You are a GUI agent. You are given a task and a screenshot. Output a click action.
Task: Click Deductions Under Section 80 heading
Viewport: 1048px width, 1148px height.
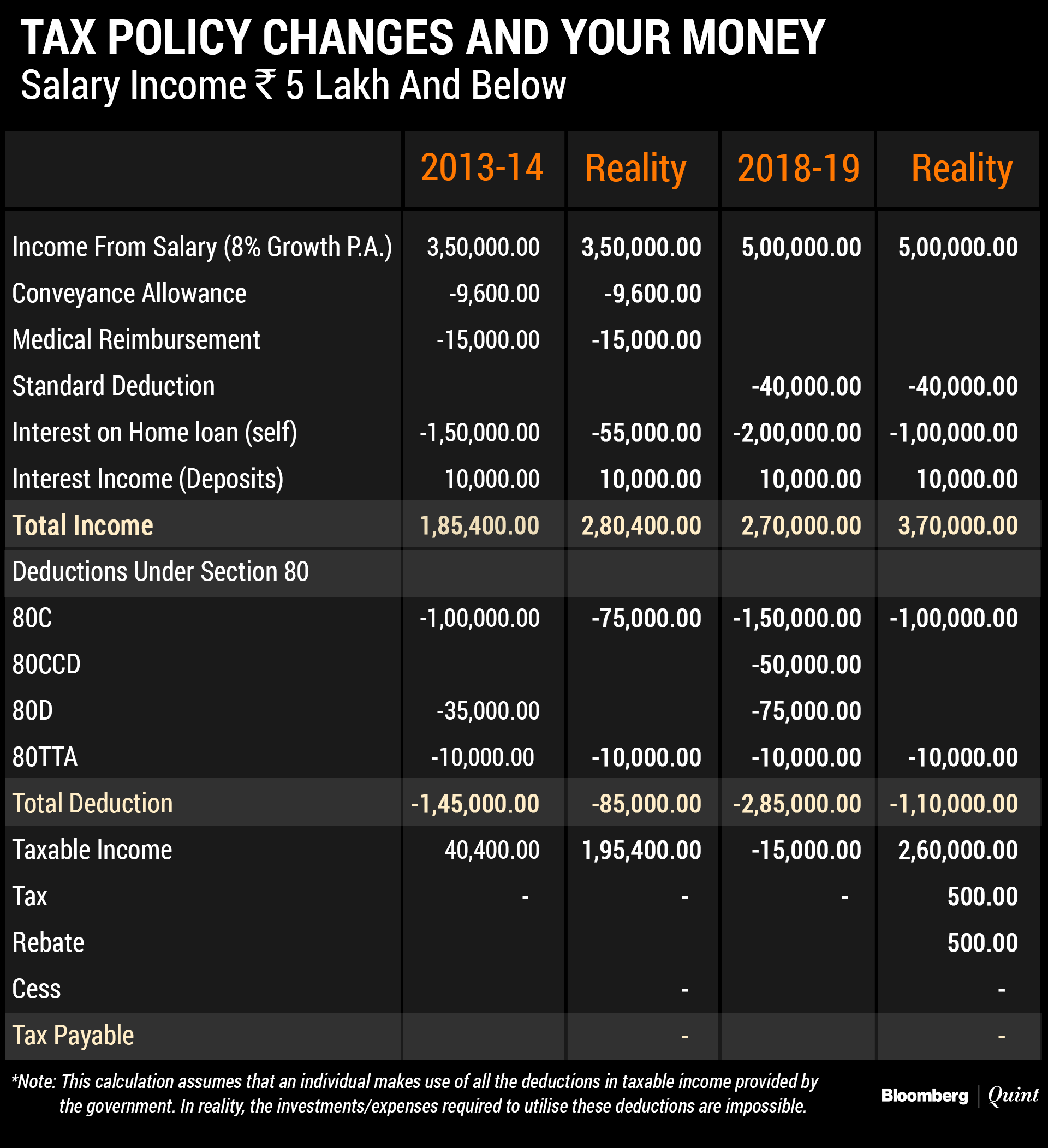point(160,571)
